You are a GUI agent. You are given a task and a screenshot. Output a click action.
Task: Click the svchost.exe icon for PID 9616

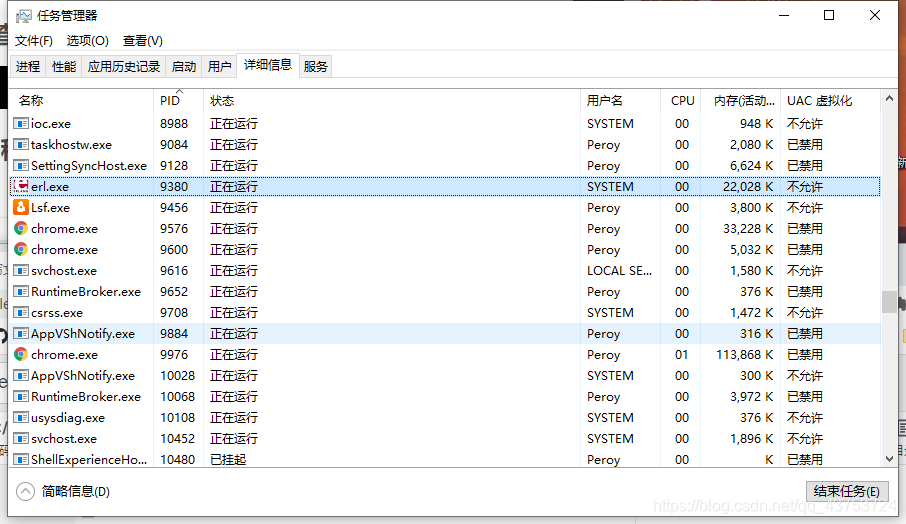pos(21,270)
